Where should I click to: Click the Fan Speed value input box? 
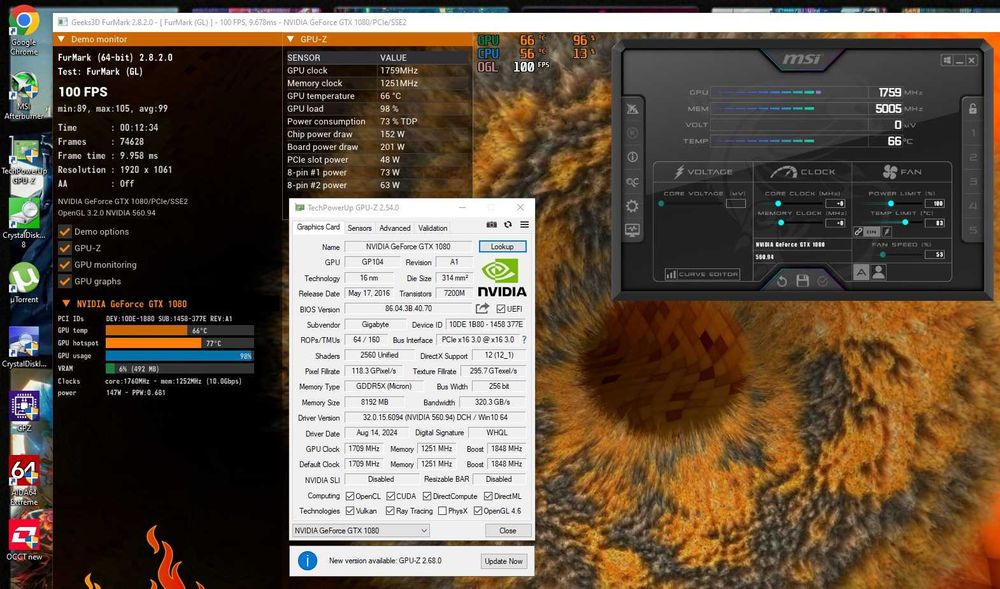click(x=934, y=254)
